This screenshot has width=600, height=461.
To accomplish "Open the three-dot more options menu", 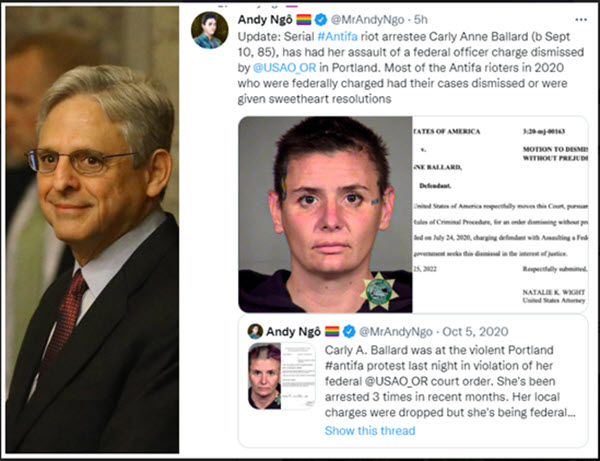I will 580,20.
